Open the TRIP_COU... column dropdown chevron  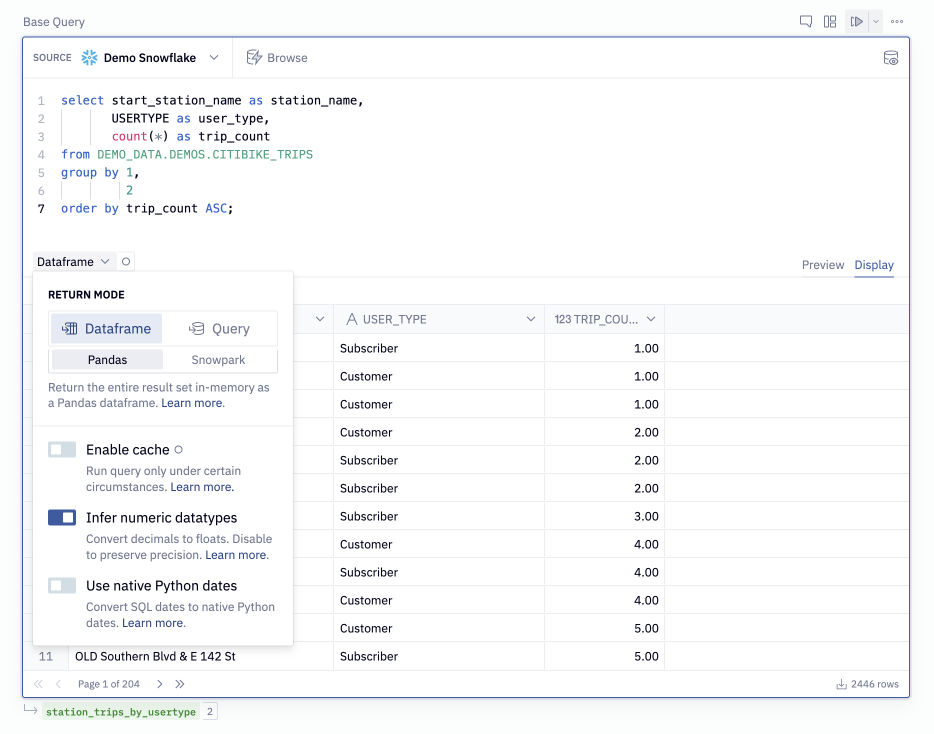pos(651,319)
